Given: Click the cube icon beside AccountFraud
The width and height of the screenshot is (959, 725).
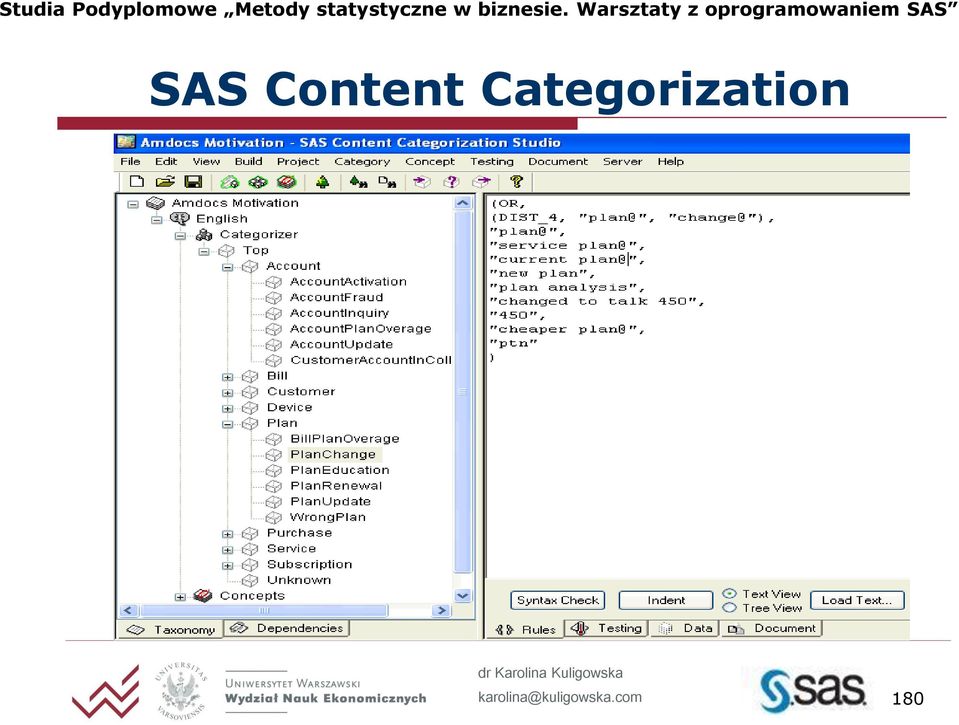Looking at the screenshot, I should (x=273, y=298).
